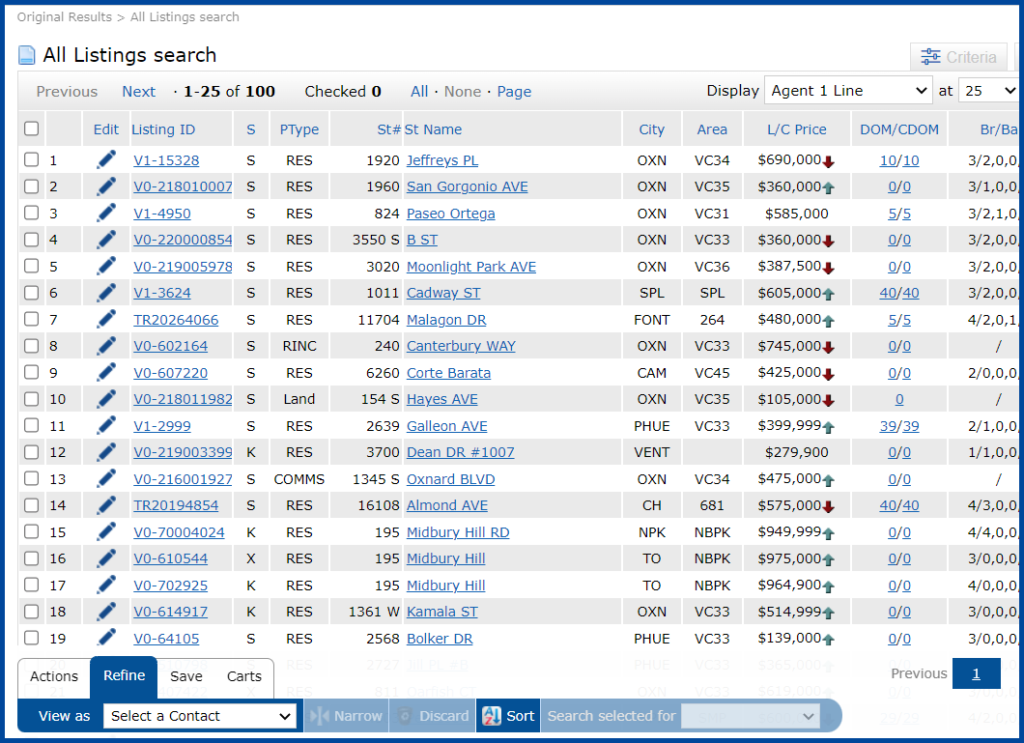
Task: Expand the Select a Contact dropdown
Action: [x=199, y=716]
